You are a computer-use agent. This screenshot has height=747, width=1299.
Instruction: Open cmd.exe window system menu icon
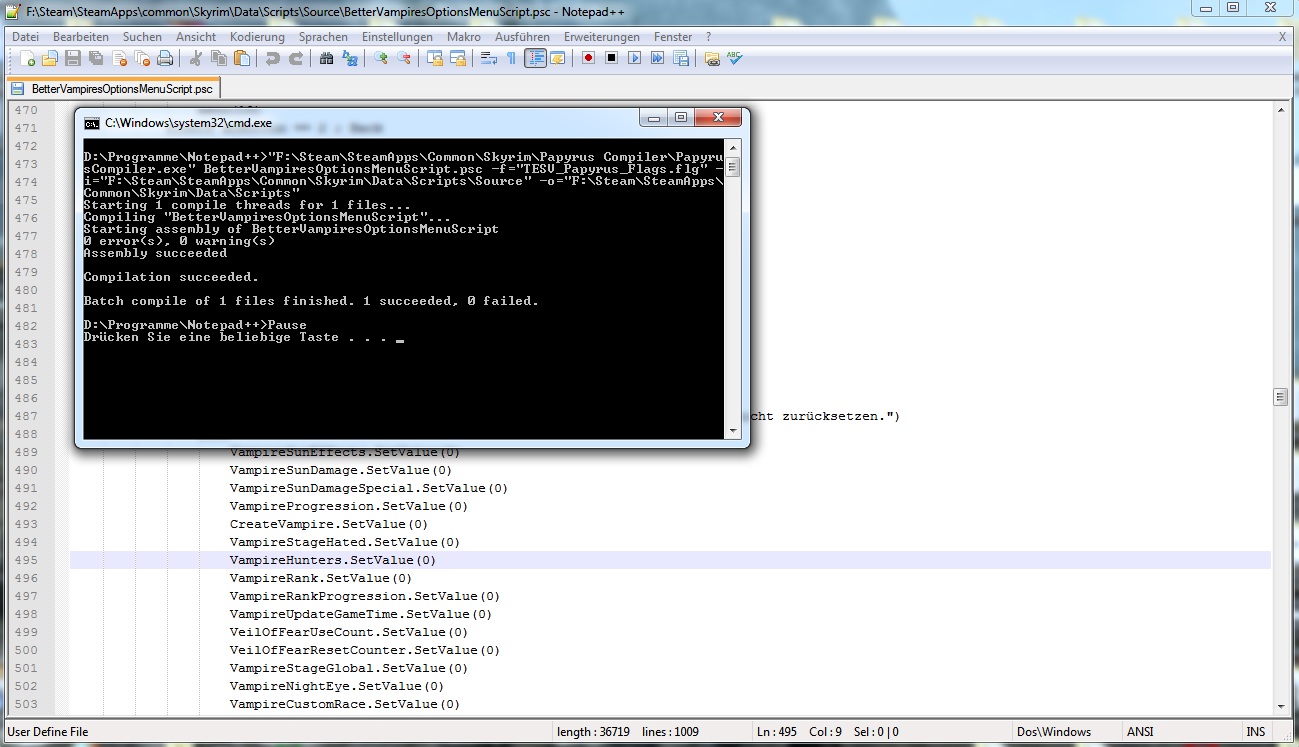(91, 123)
